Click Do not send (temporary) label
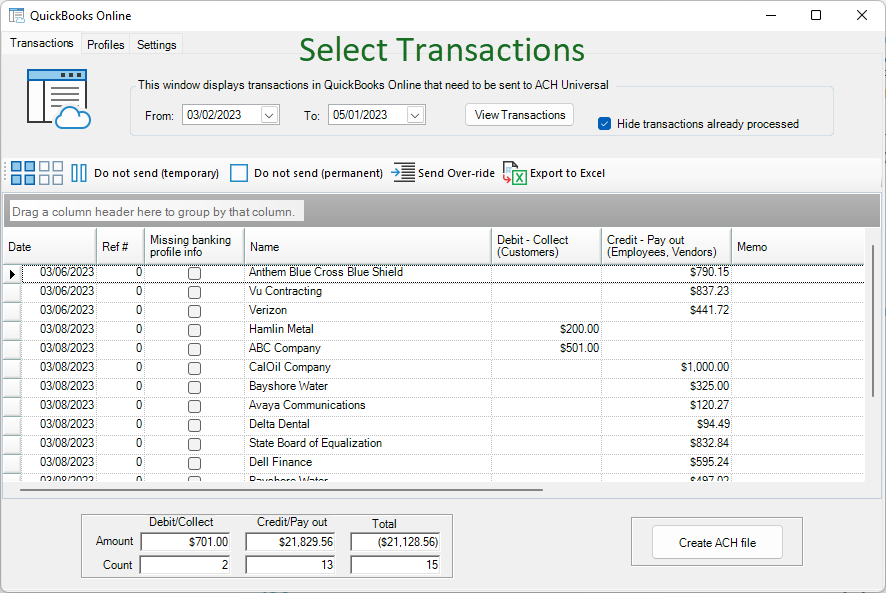The width and height of the screenshot is (886, 593). (157, 173)
